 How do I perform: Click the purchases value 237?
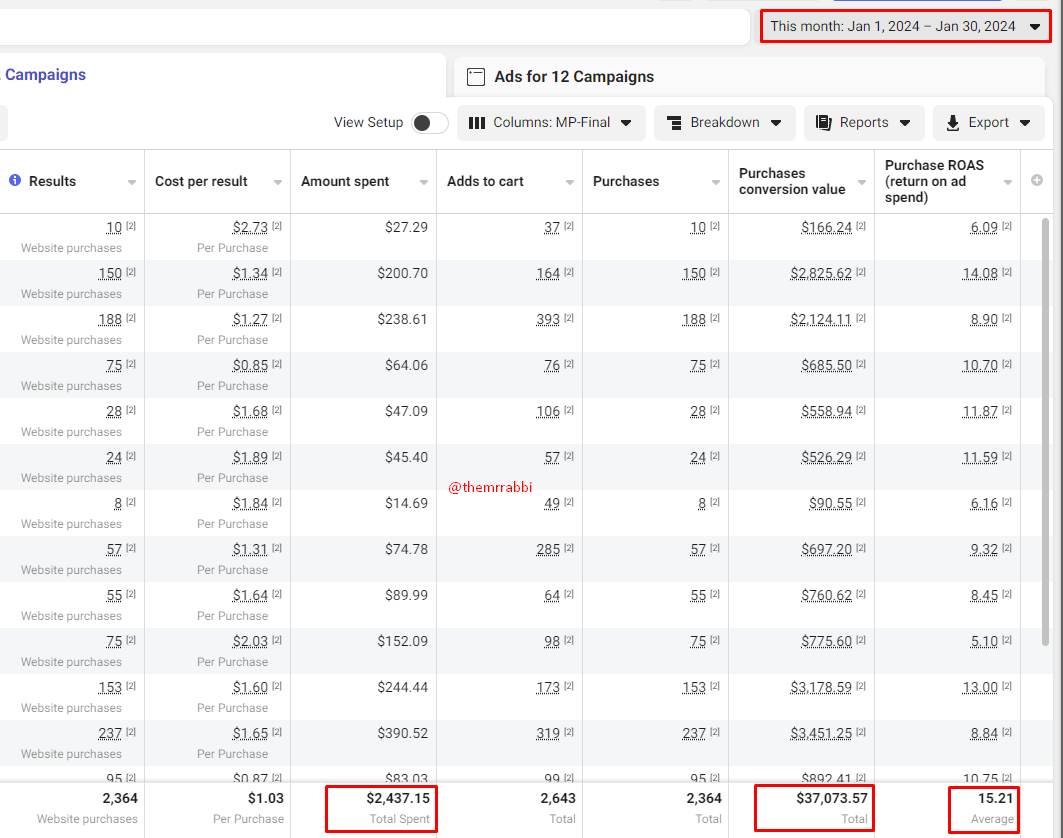pos(694,733)
